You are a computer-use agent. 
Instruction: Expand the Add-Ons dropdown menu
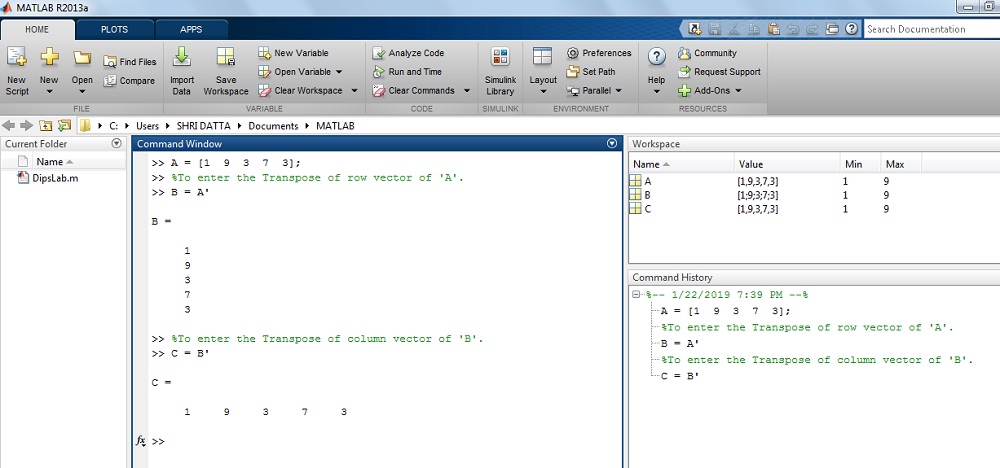coord(739,91)
